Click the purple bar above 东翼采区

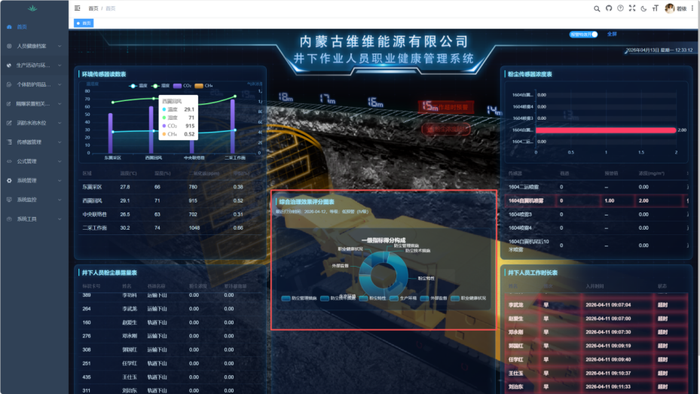click(110, 133)
